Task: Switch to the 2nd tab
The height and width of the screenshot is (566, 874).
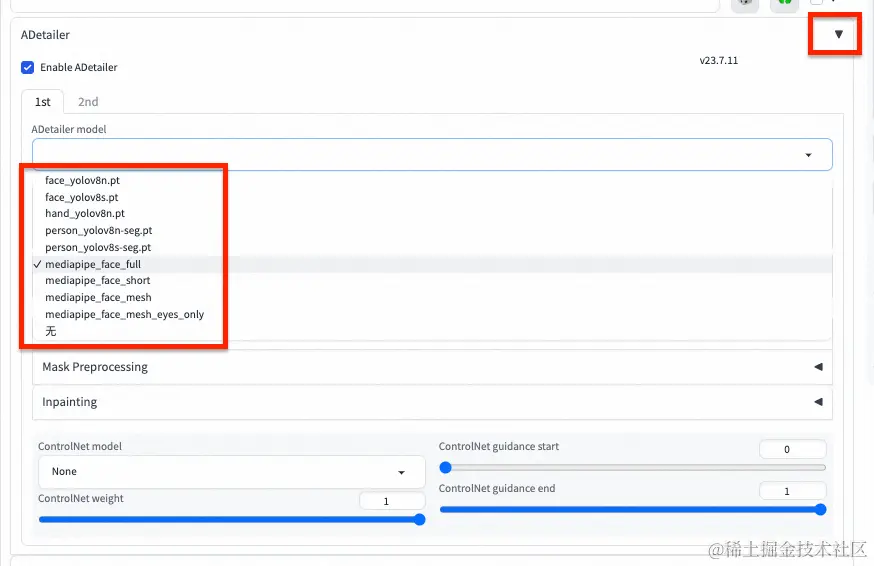Action: tap(88, 102)
